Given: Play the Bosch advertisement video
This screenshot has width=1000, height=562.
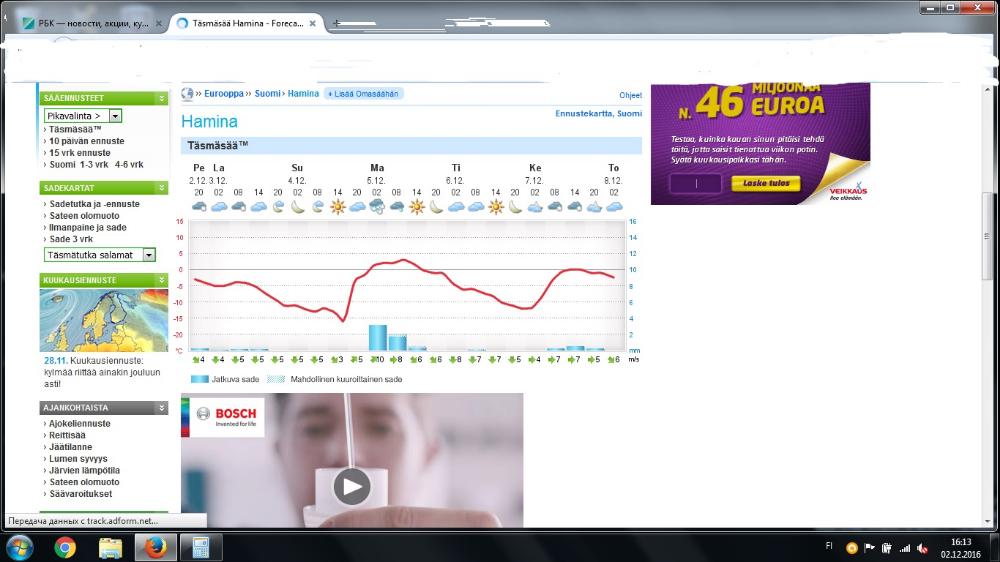Looking at the screenshot, I should (x=351, y=486).
